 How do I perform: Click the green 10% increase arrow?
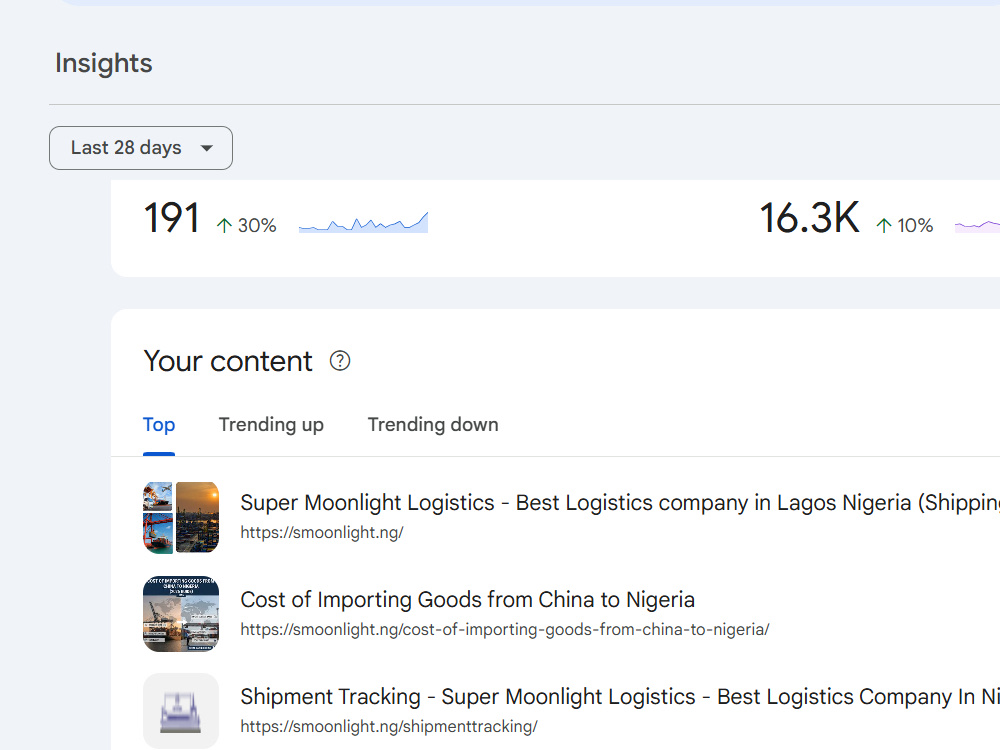click(884, 225)
